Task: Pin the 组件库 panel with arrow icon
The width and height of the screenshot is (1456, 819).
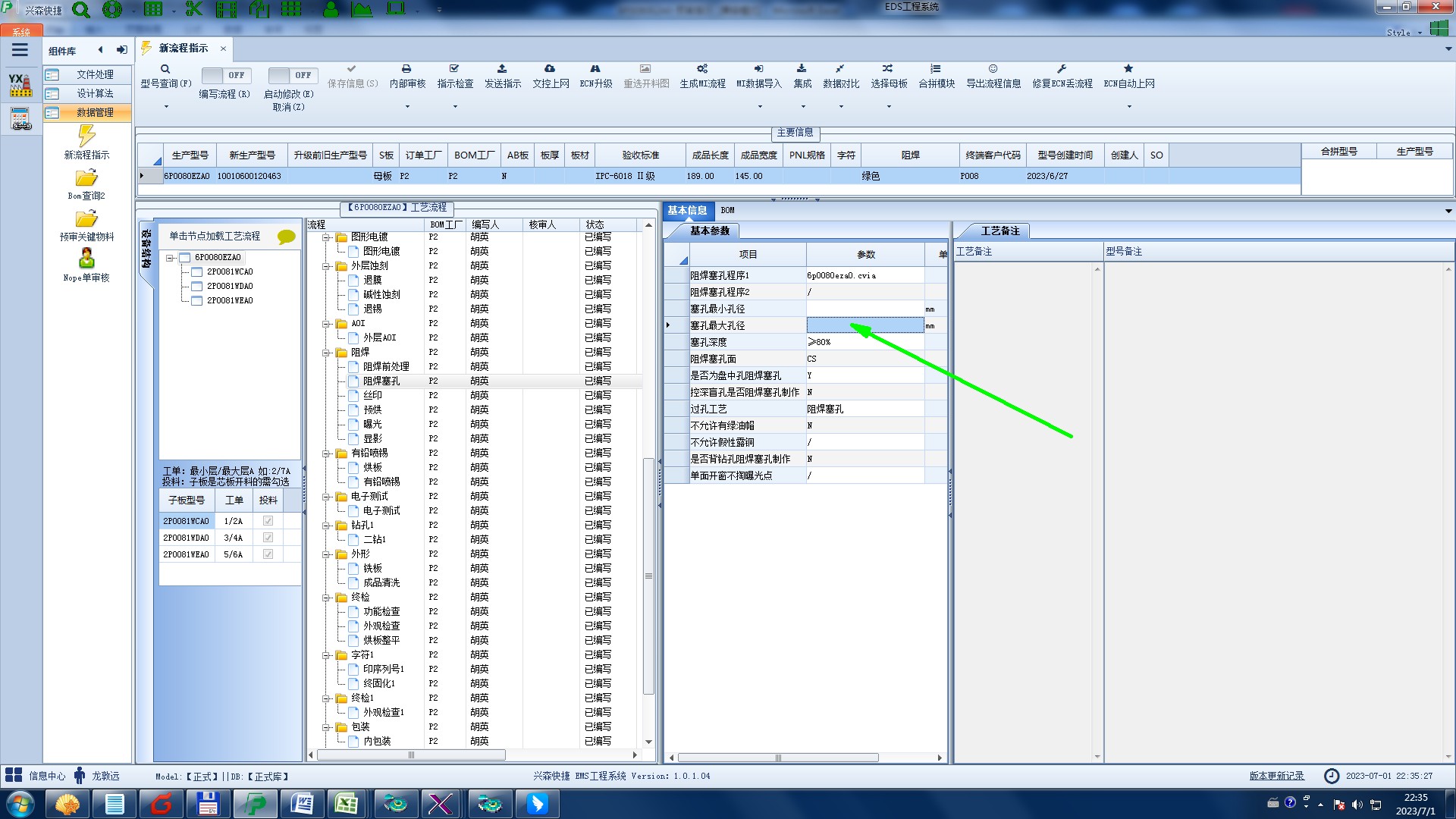Action: point(121,50)
